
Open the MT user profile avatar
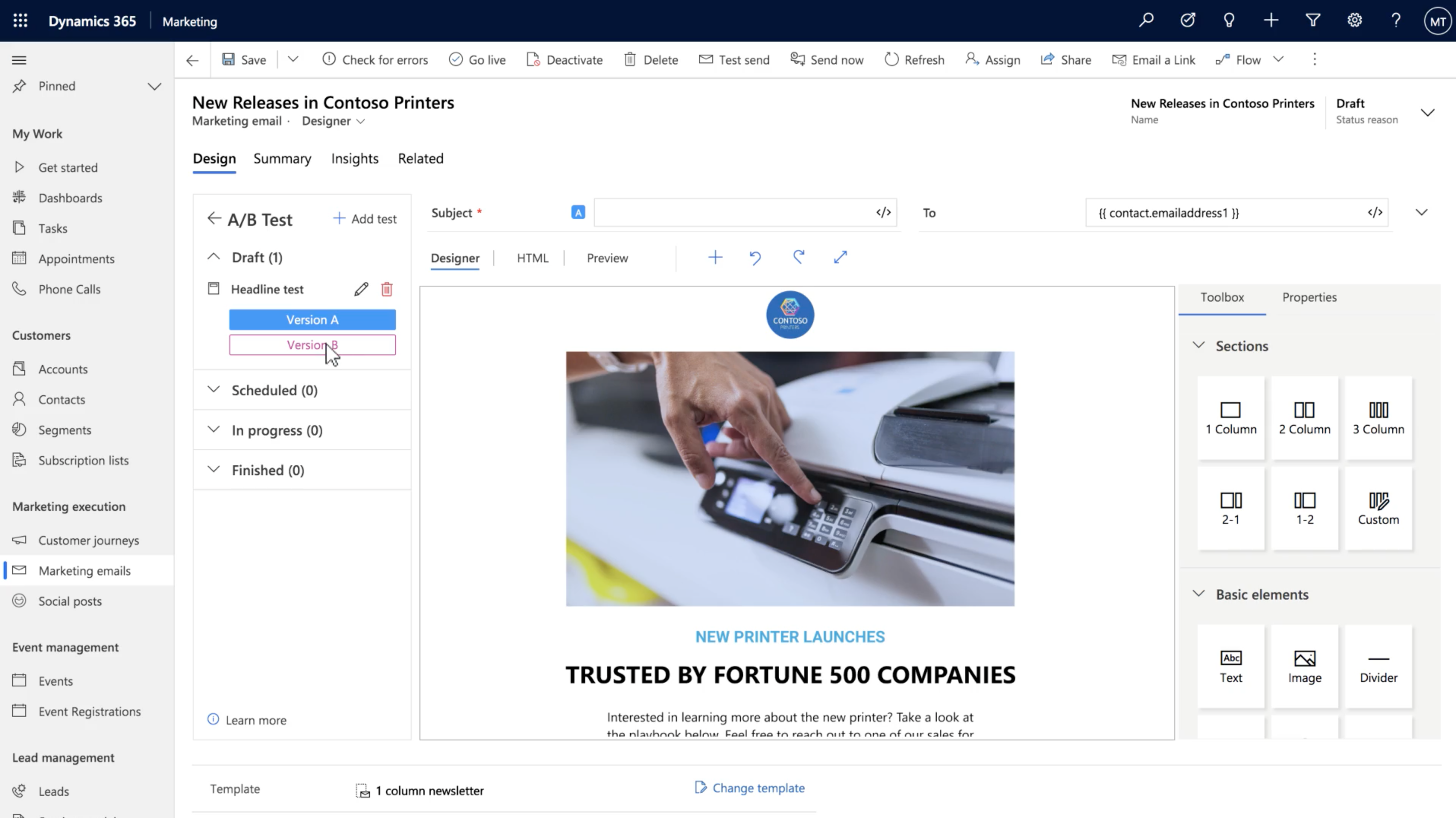point(1437,21)
